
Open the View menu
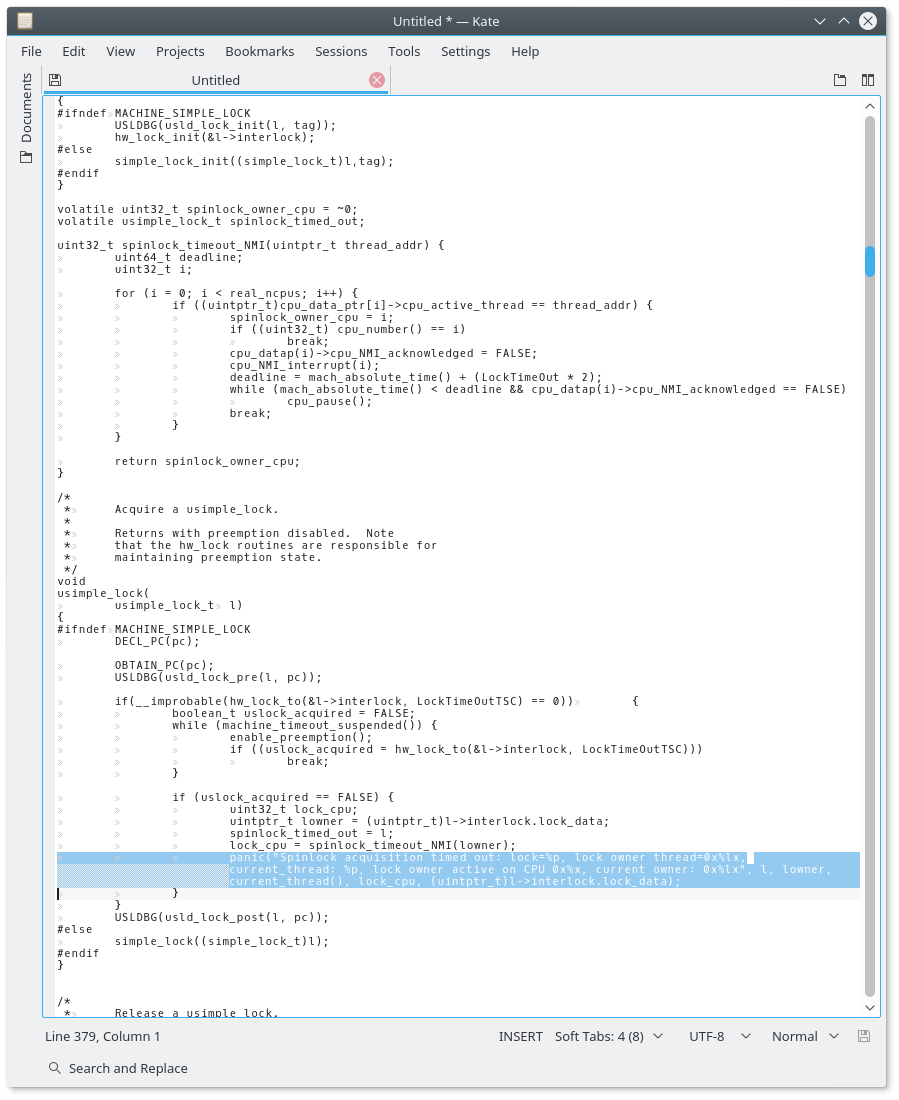coord(121,51)
